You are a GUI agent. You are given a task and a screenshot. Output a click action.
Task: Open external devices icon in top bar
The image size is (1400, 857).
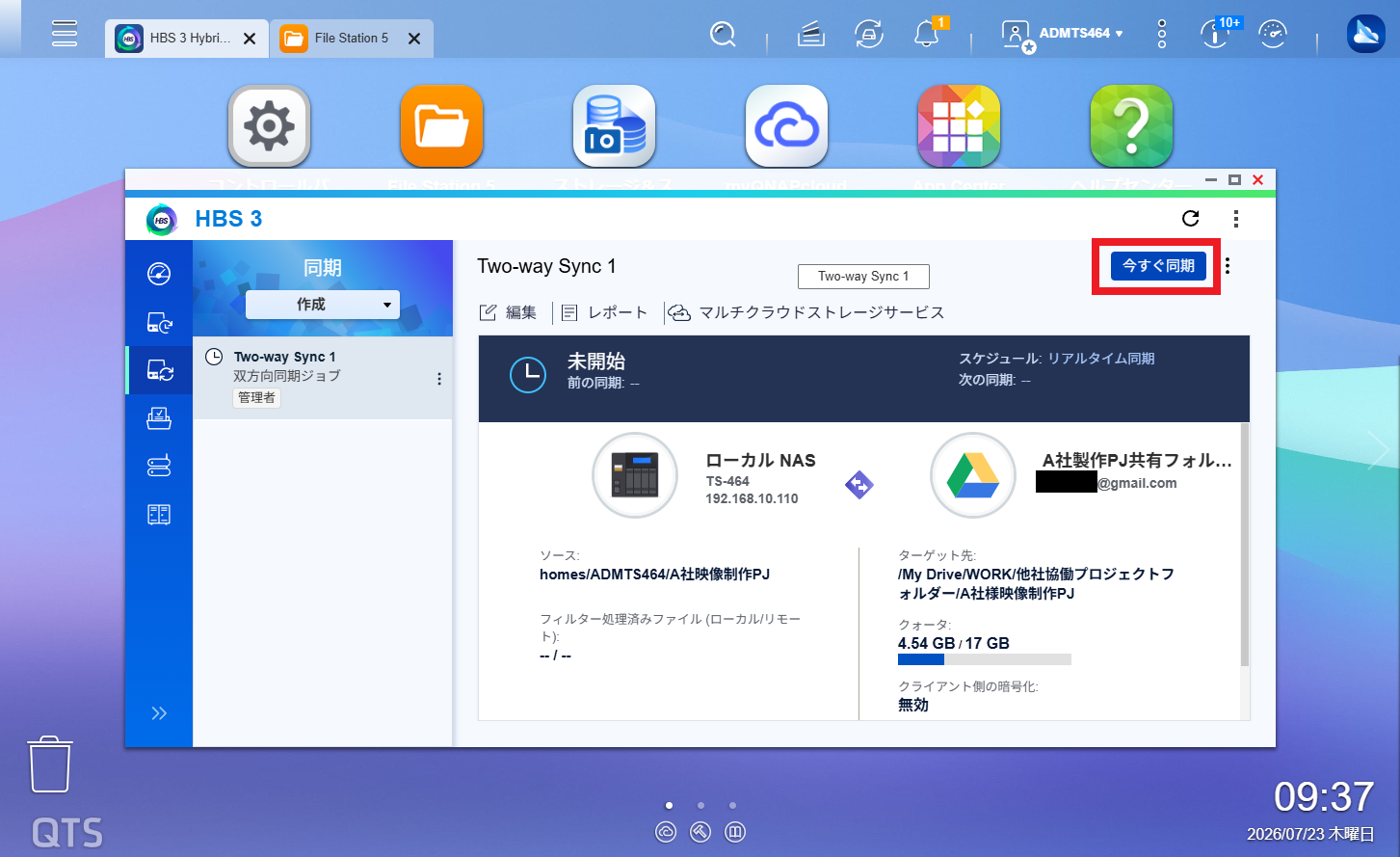[x=869, y=35]
